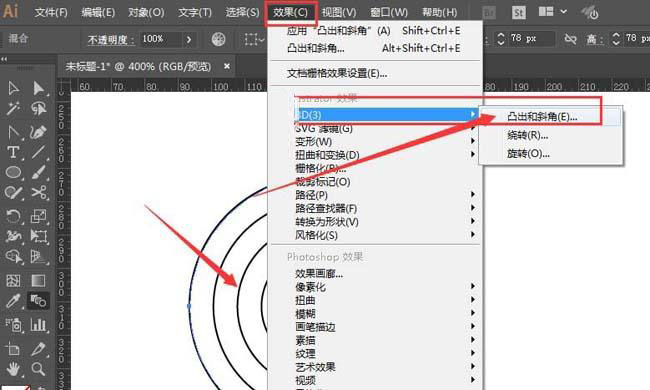650x390 pixels.
Task: Select the Type tool
Action: 13,152
